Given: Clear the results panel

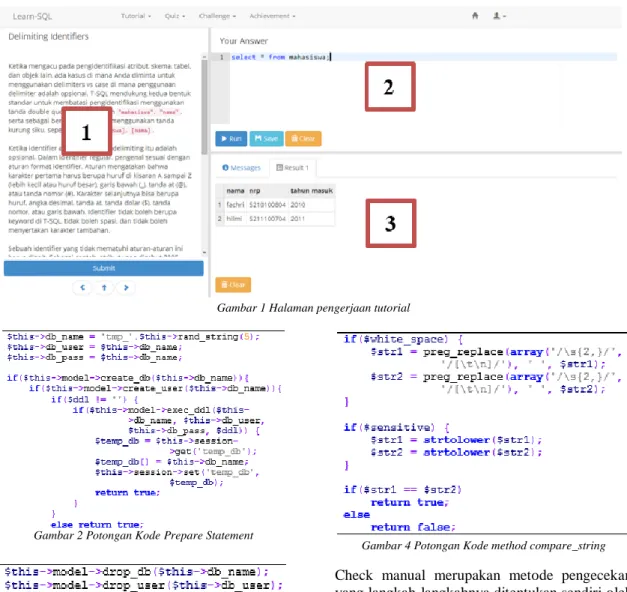Looking at the screenshot, I should (x=233, y=285).
